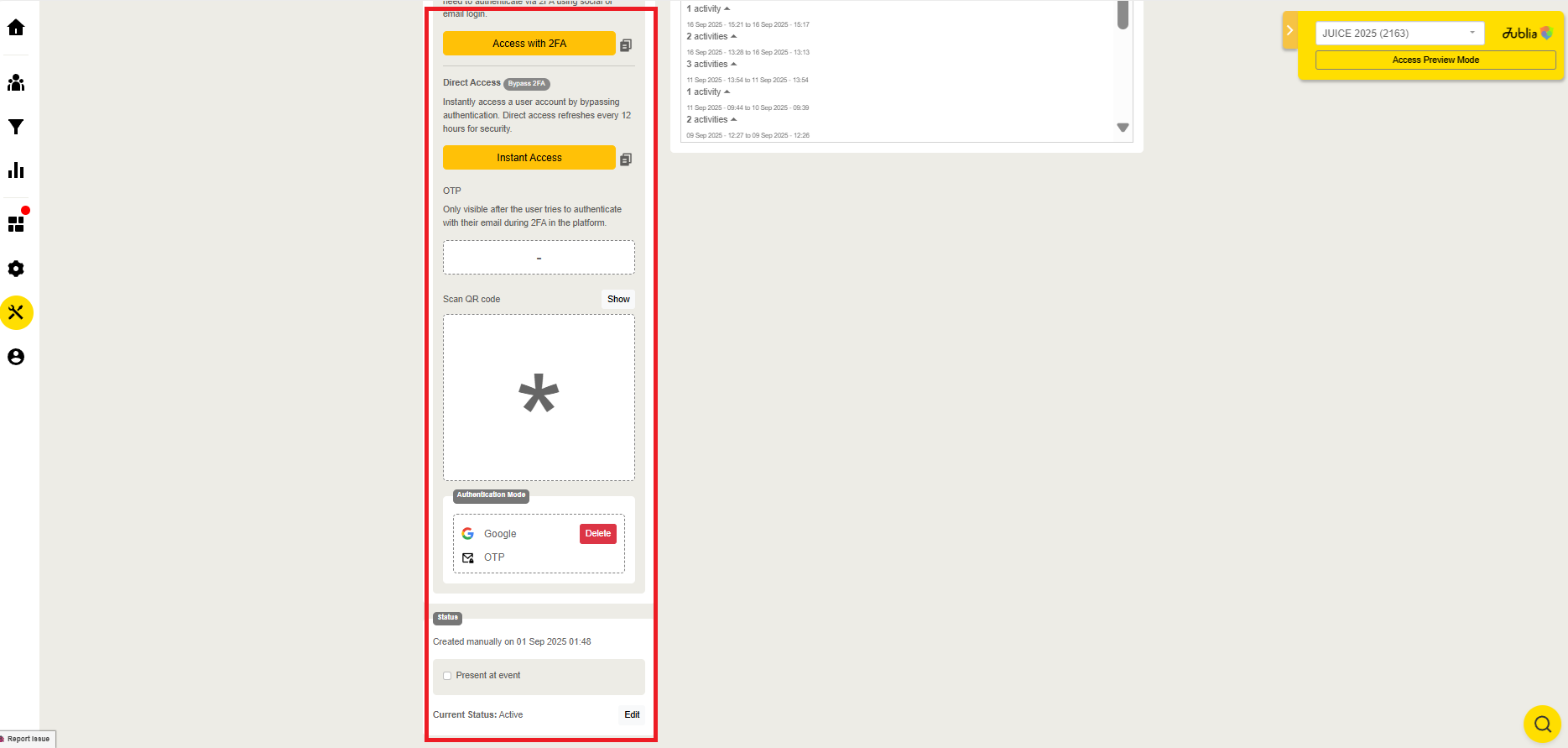The height and width of the screenshot is (748, 1568).
Task: Open the JUICE 2025 (2163) event dropdown
Action: (1399, 34)
